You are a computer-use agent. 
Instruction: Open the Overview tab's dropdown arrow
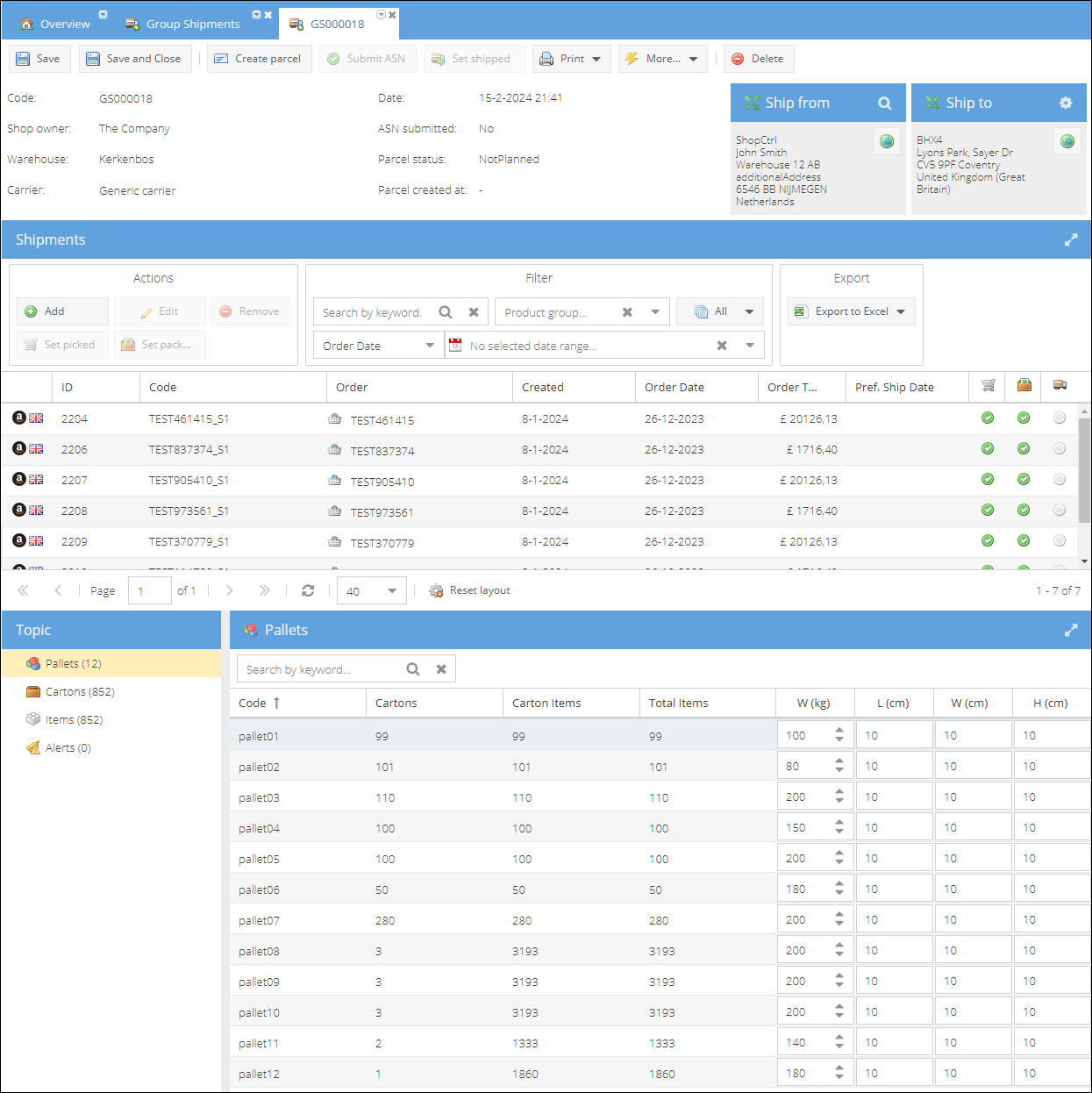click(103, 15)
